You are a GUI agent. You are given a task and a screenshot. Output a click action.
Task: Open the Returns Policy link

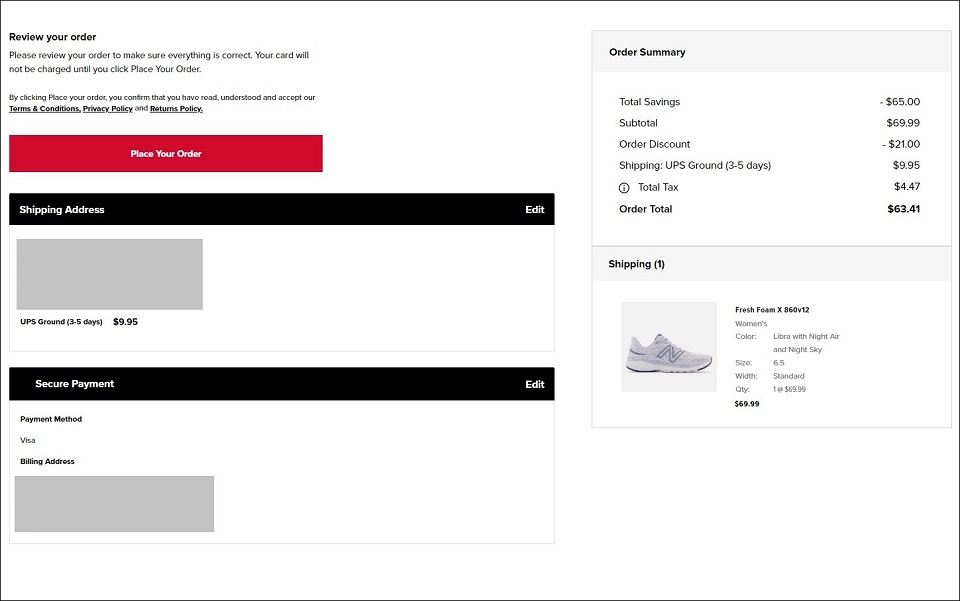pos(176,109)
